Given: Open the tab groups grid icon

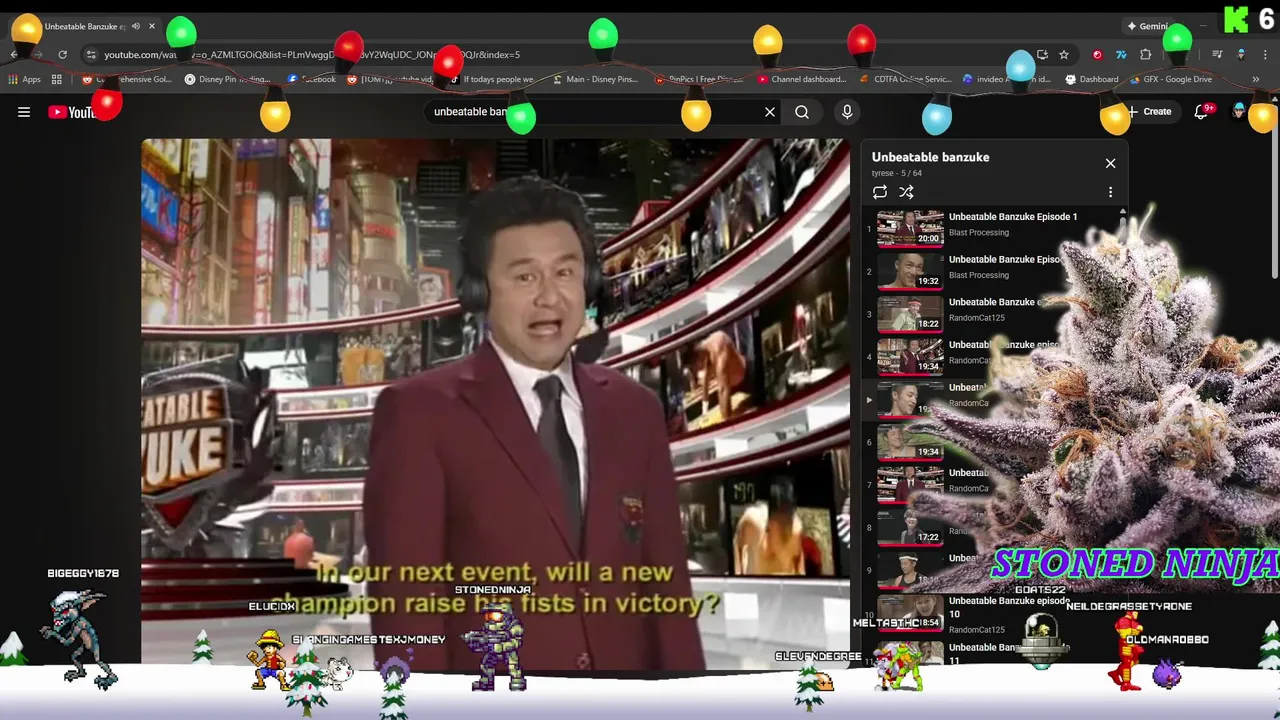Looking at the screenshot, I should coord(57,79).
